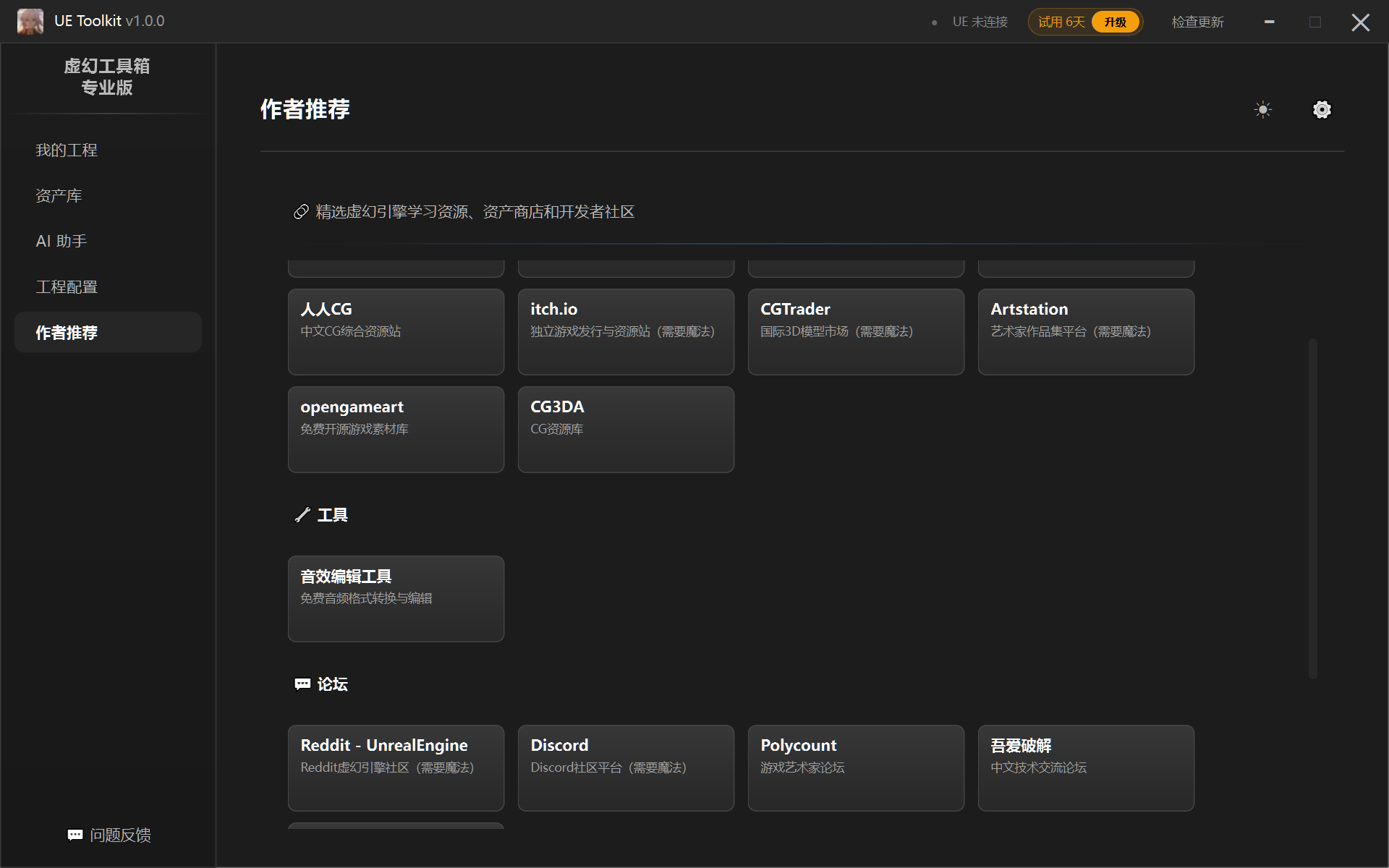Image resolution: width=1389 pixels, height=868 pixels.
Task: Click 检查更新 to check updates
Action: click(1197, 22)
